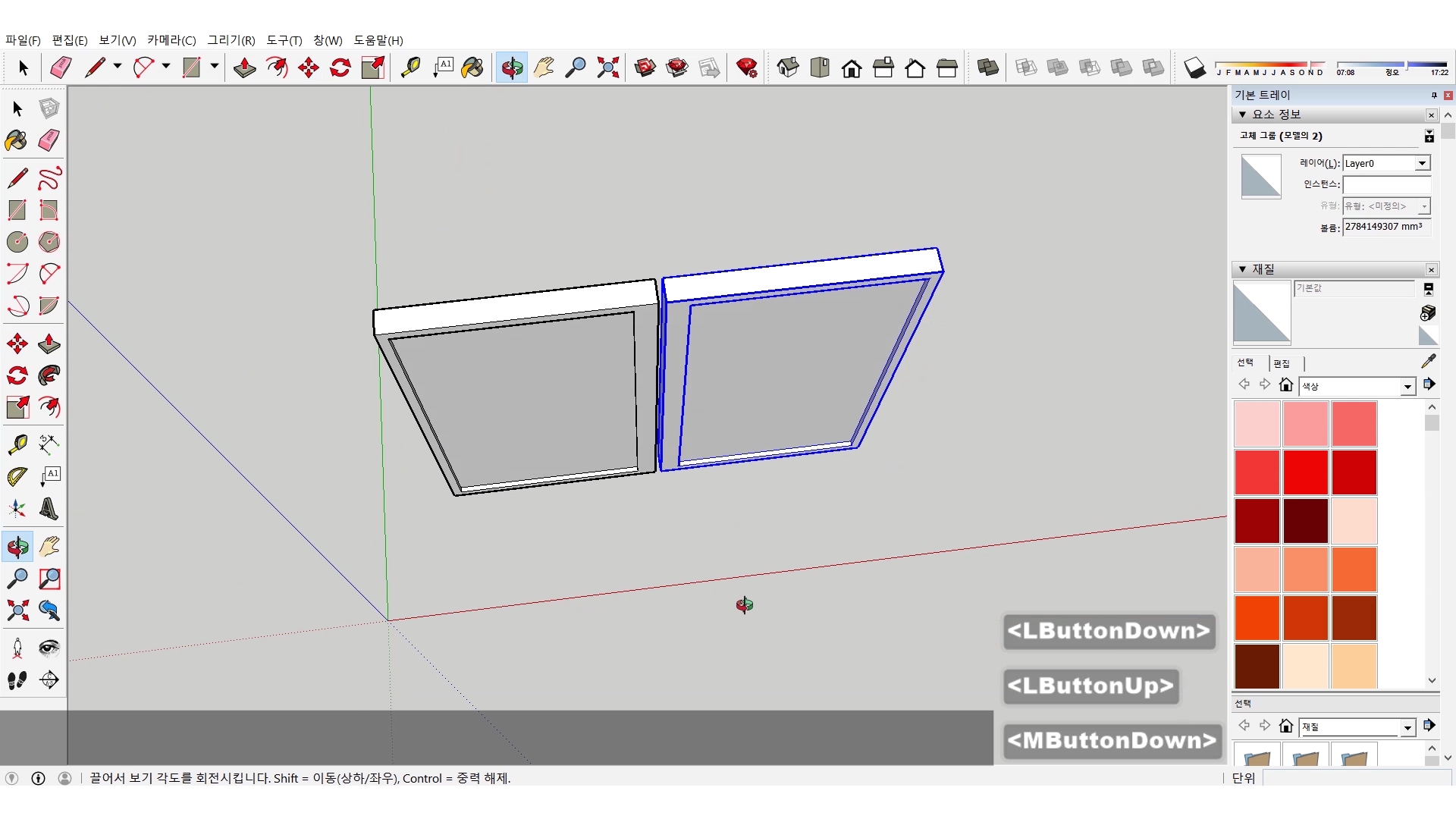Toggle the Element Info details button
This screenshot has height=819, width=1456.
pos(1429,136)
